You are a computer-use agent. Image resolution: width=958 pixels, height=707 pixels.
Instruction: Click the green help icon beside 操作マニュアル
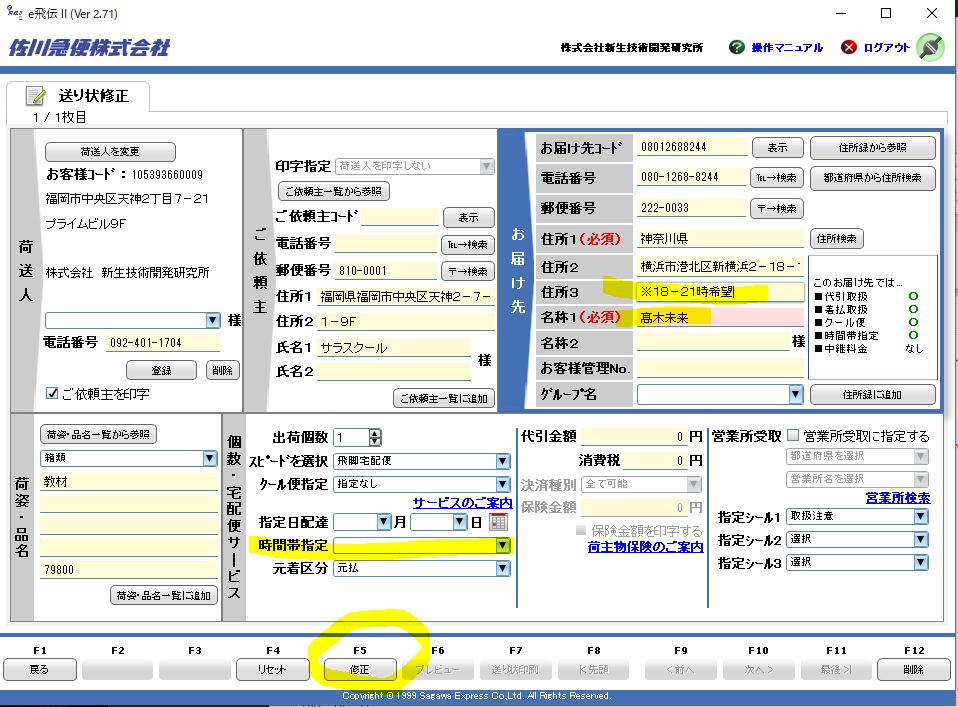pos(737,47)
